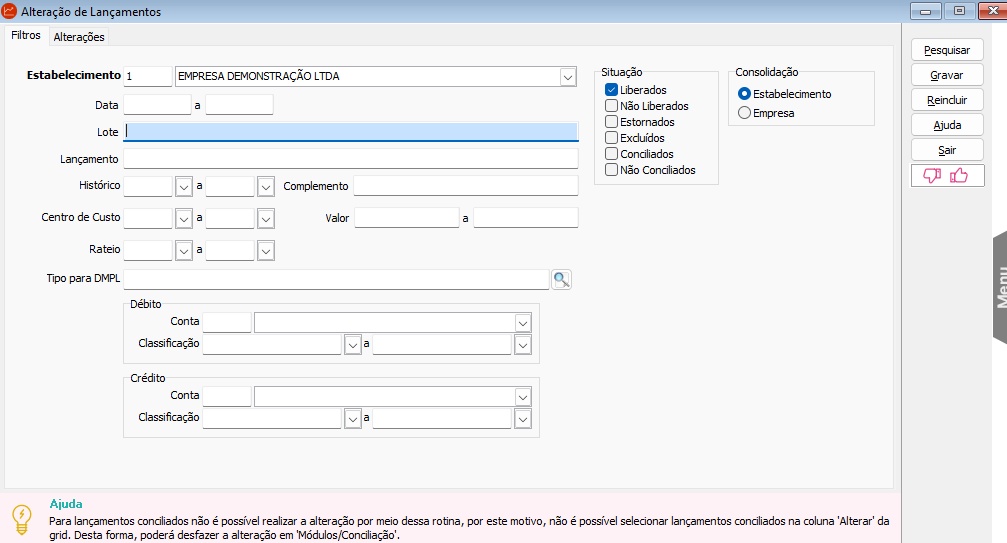This screenshot has width=1007, height=543.
Task: Uncheck the Liberados checkbox
Action: coord(611,90)
